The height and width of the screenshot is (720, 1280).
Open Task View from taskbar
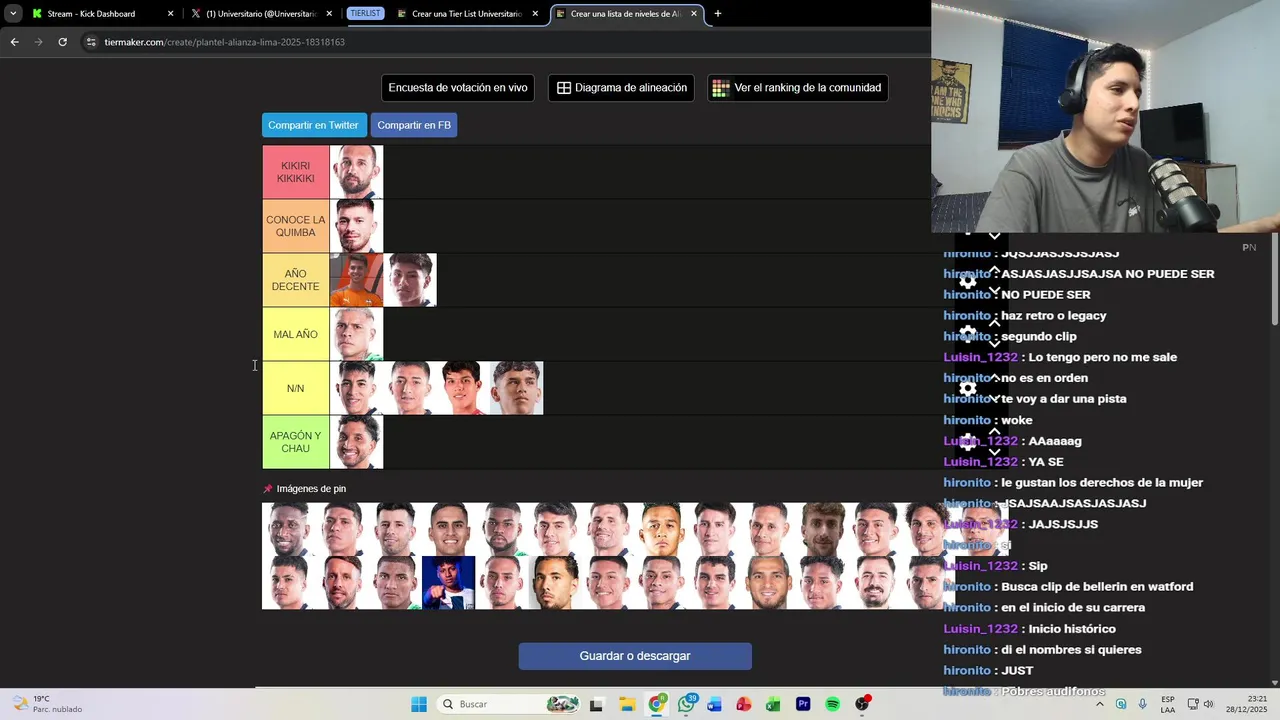(x=597, y=704)
